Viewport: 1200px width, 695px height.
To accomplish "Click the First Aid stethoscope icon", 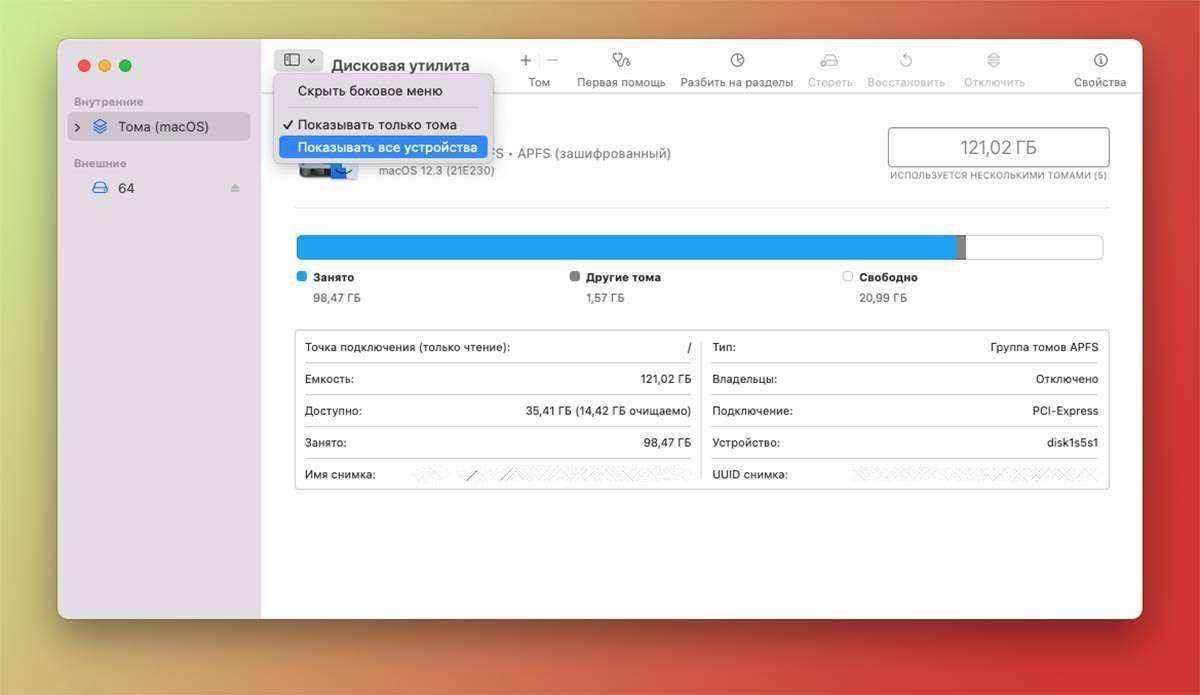I will click(x=621, y=61).
